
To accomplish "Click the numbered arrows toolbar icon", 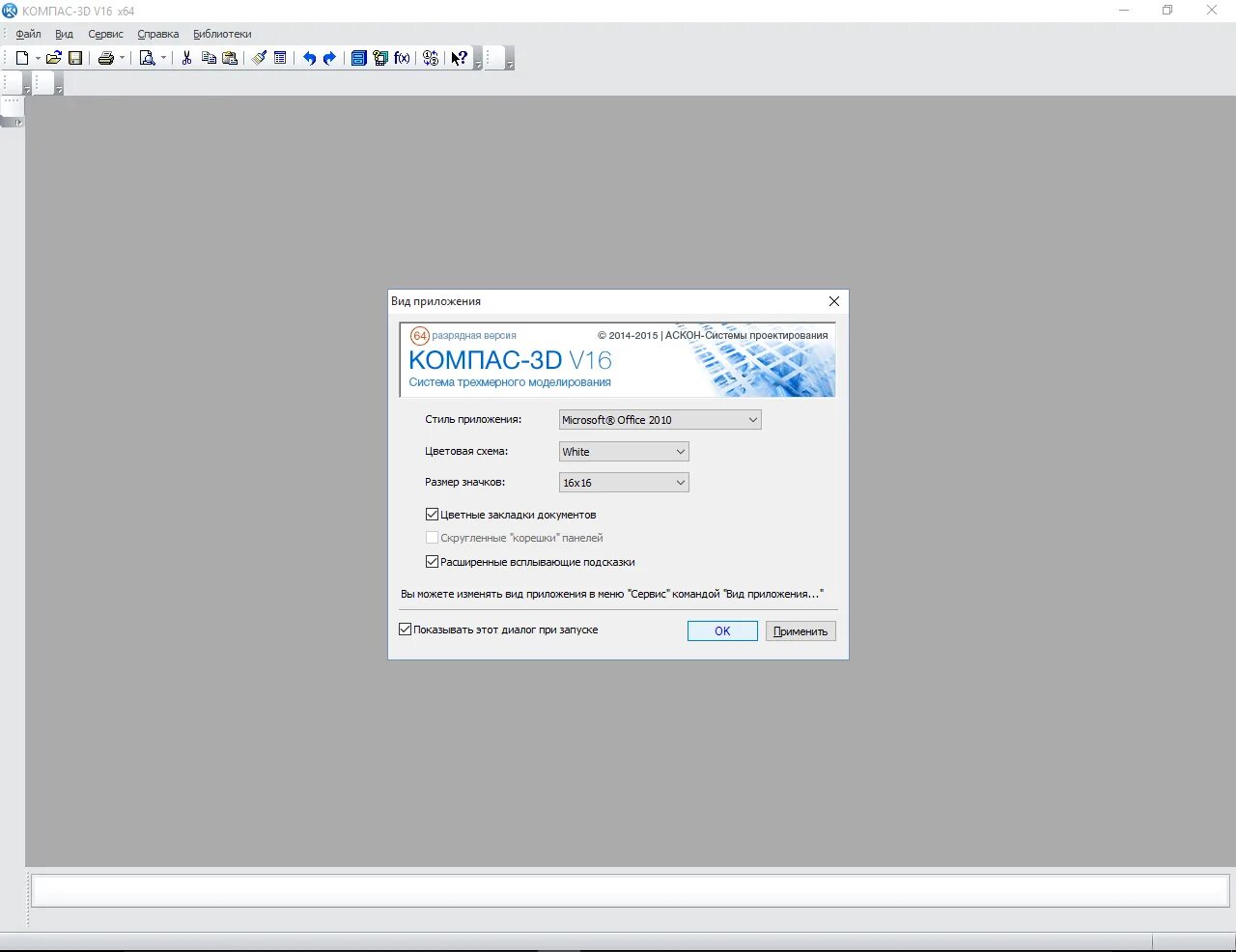I will click(431, 58).
